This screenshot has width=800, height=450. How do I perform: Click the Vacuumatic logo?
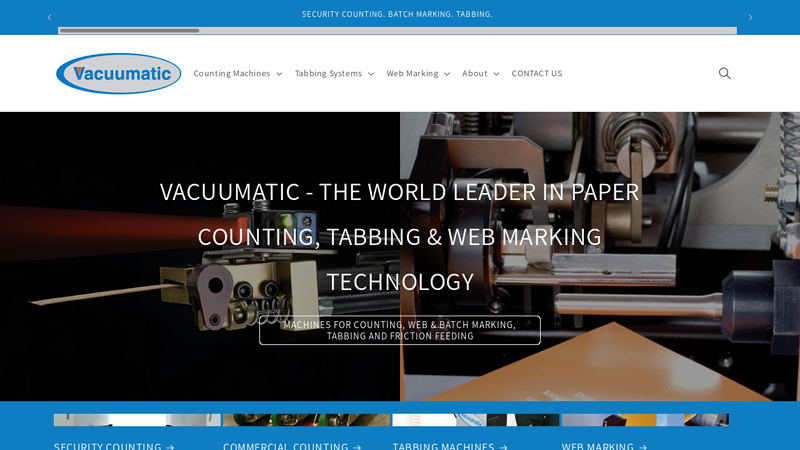pyautogui.click(x=118, y=73)
